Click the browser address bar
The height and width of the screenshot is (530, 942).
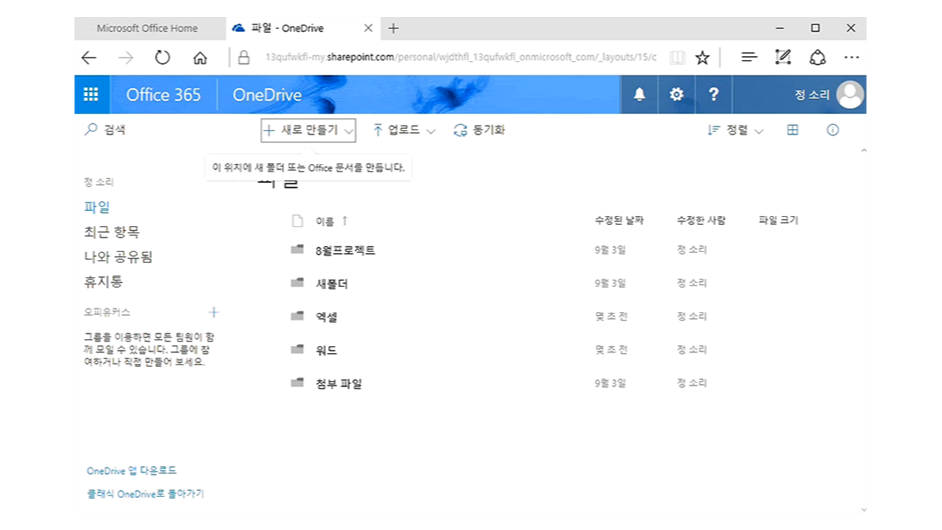coord(461,57)
